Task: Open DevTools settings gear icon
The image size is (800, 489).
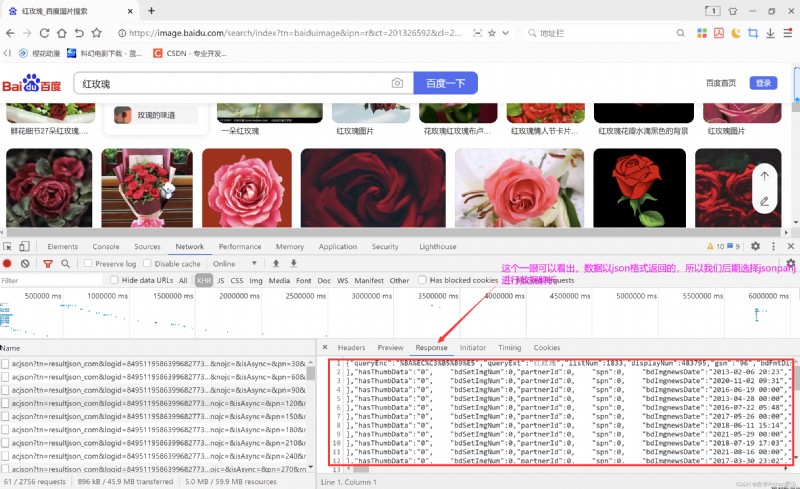Action: pyautogui.click(x=755, y=246)
